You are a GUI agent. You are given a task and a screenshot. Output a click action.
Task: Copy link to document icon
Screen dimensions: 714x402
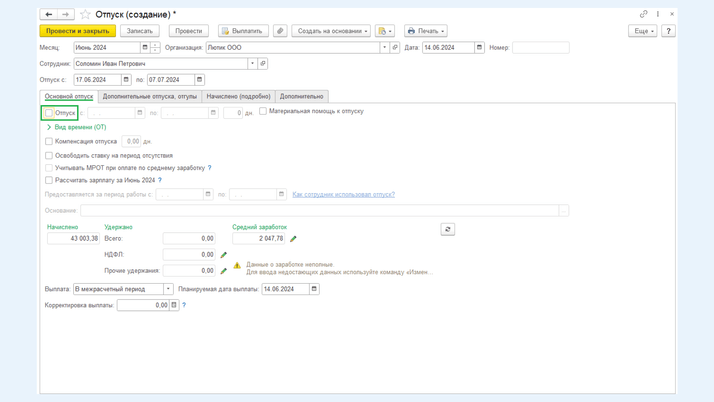[643, 14]
